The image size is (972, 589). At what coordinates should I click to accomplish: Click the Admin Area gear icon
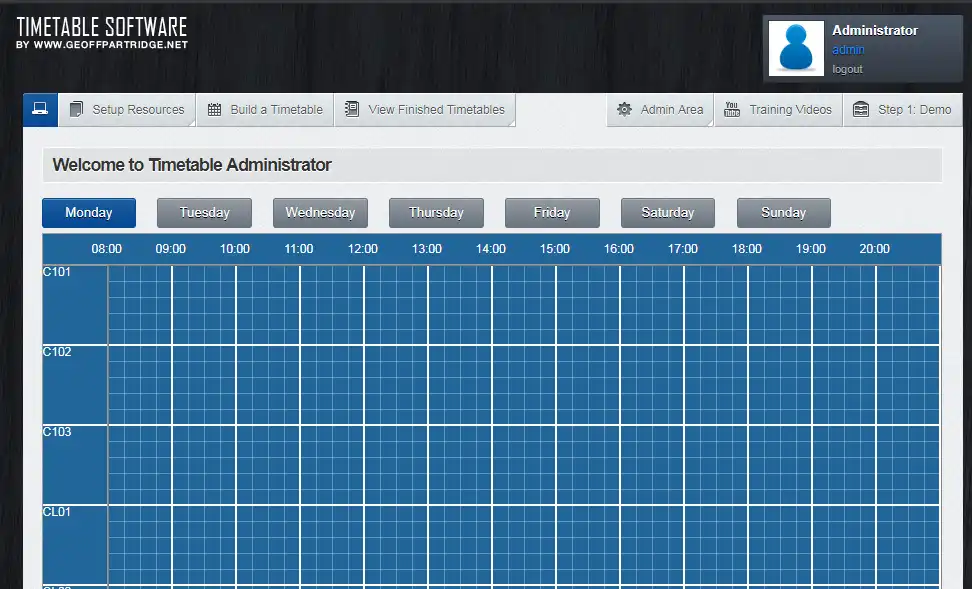point(625,109)
